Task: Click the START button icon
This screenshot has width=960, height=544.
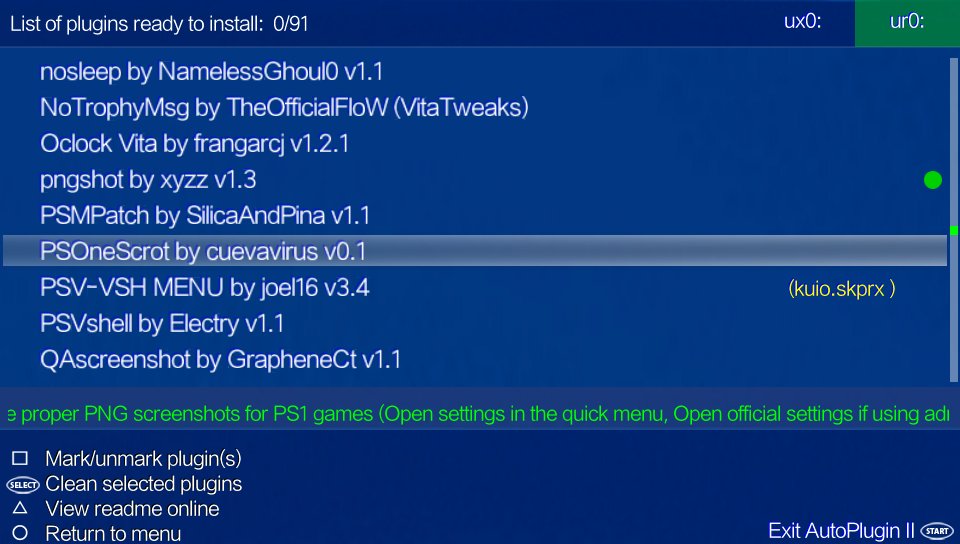Action: click(x=937, y=531)
